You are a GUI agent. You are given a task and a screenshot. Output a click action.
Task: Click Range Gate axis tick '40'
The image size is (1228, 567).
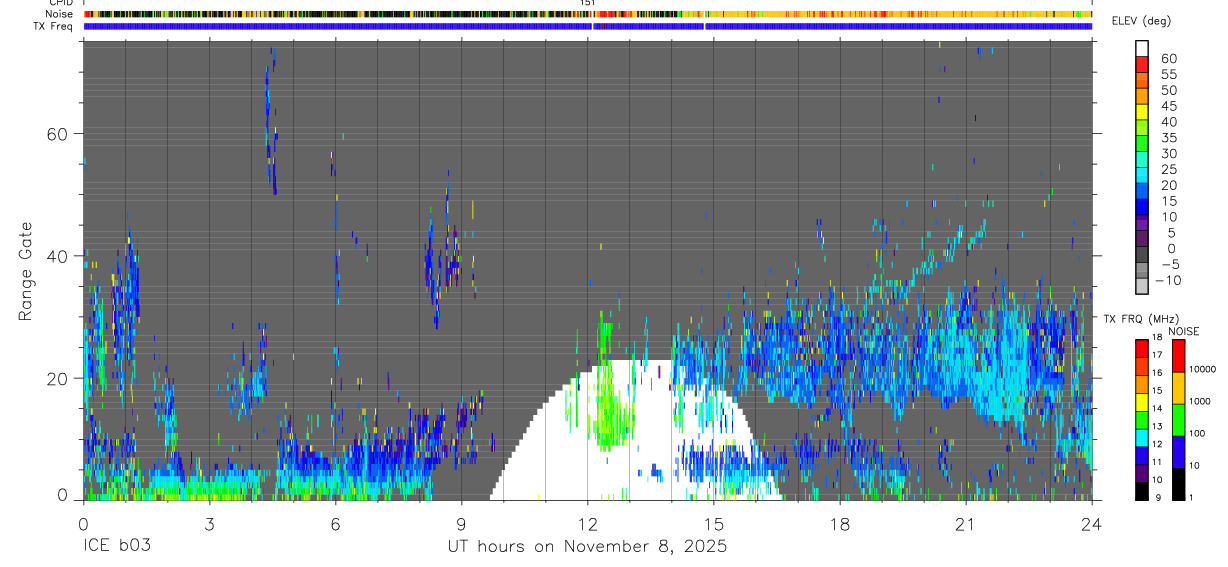(x=57, y=256)
